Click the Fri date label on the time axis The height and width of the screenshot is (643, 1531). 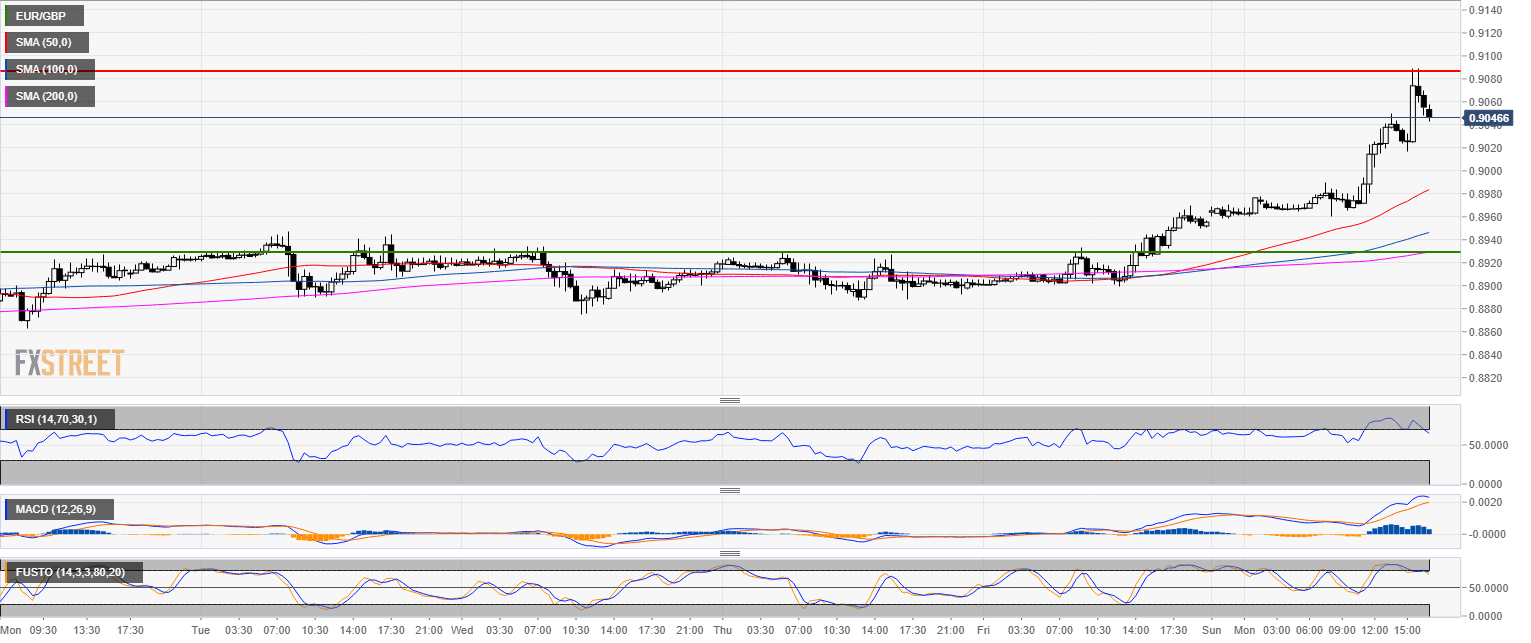click(983, 631)
